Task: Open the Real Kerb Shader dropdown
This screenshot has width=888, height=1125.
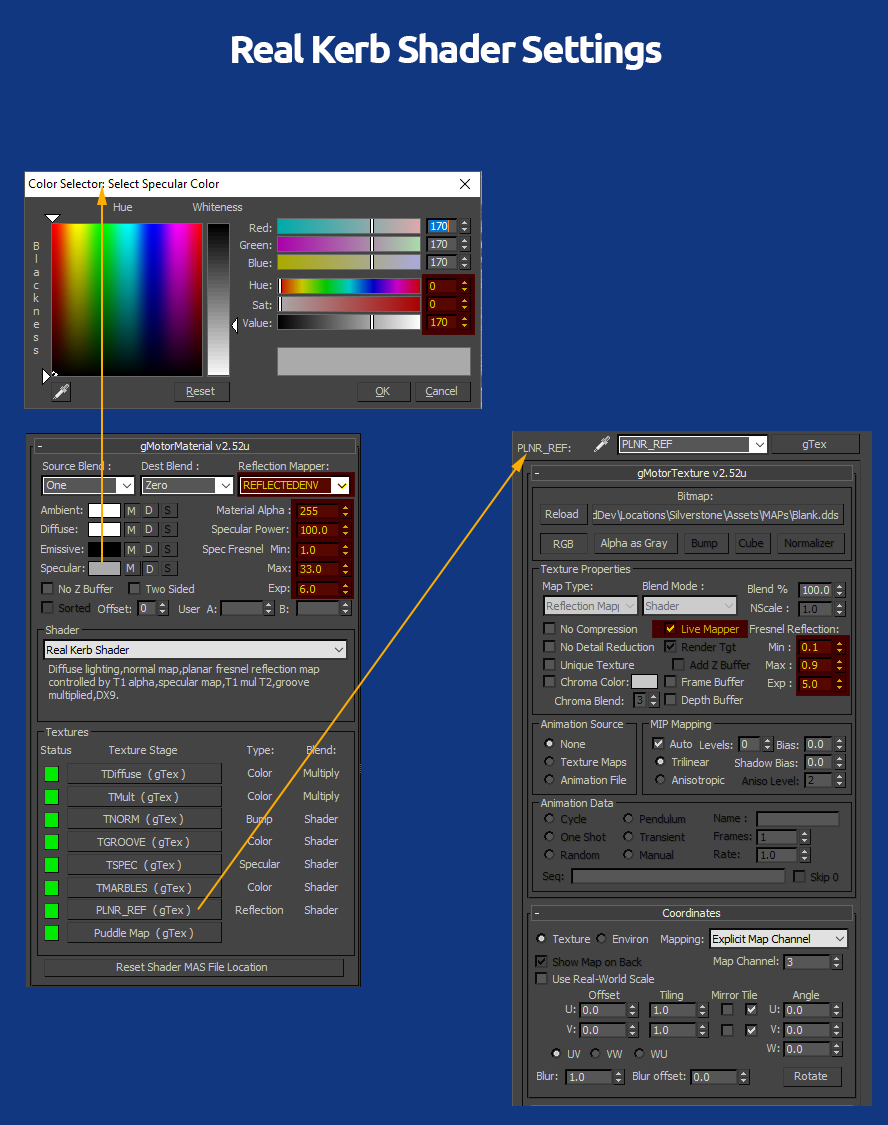Action: point(195,650)
